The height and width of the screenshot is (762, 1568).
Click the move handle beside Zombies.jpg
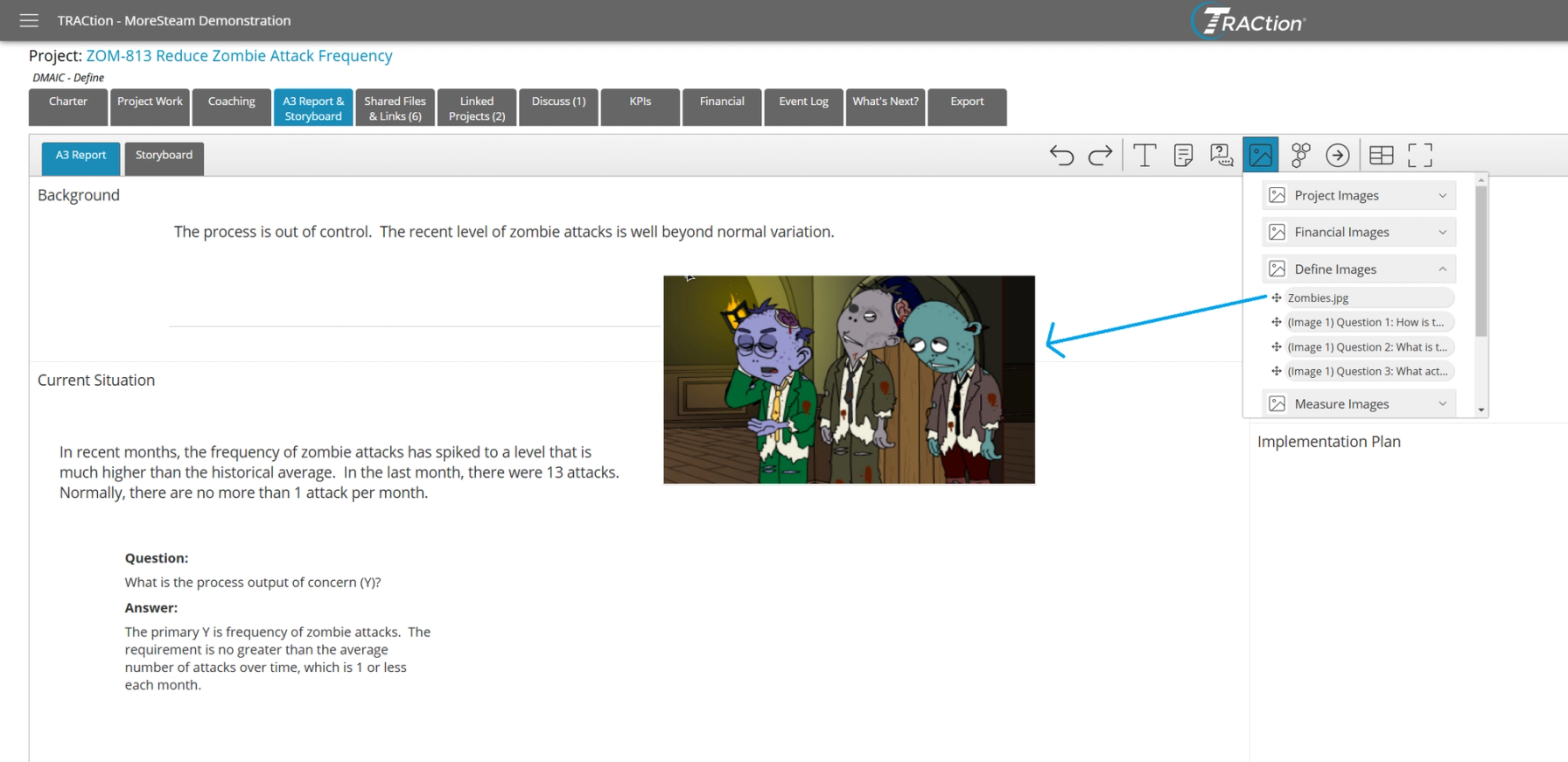coord(1277,297)
